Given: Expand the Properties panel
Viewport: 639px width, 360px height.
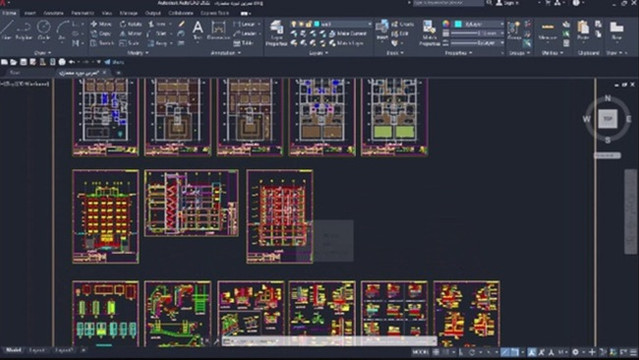Looking at the screenshot, I should coord(458,53).
